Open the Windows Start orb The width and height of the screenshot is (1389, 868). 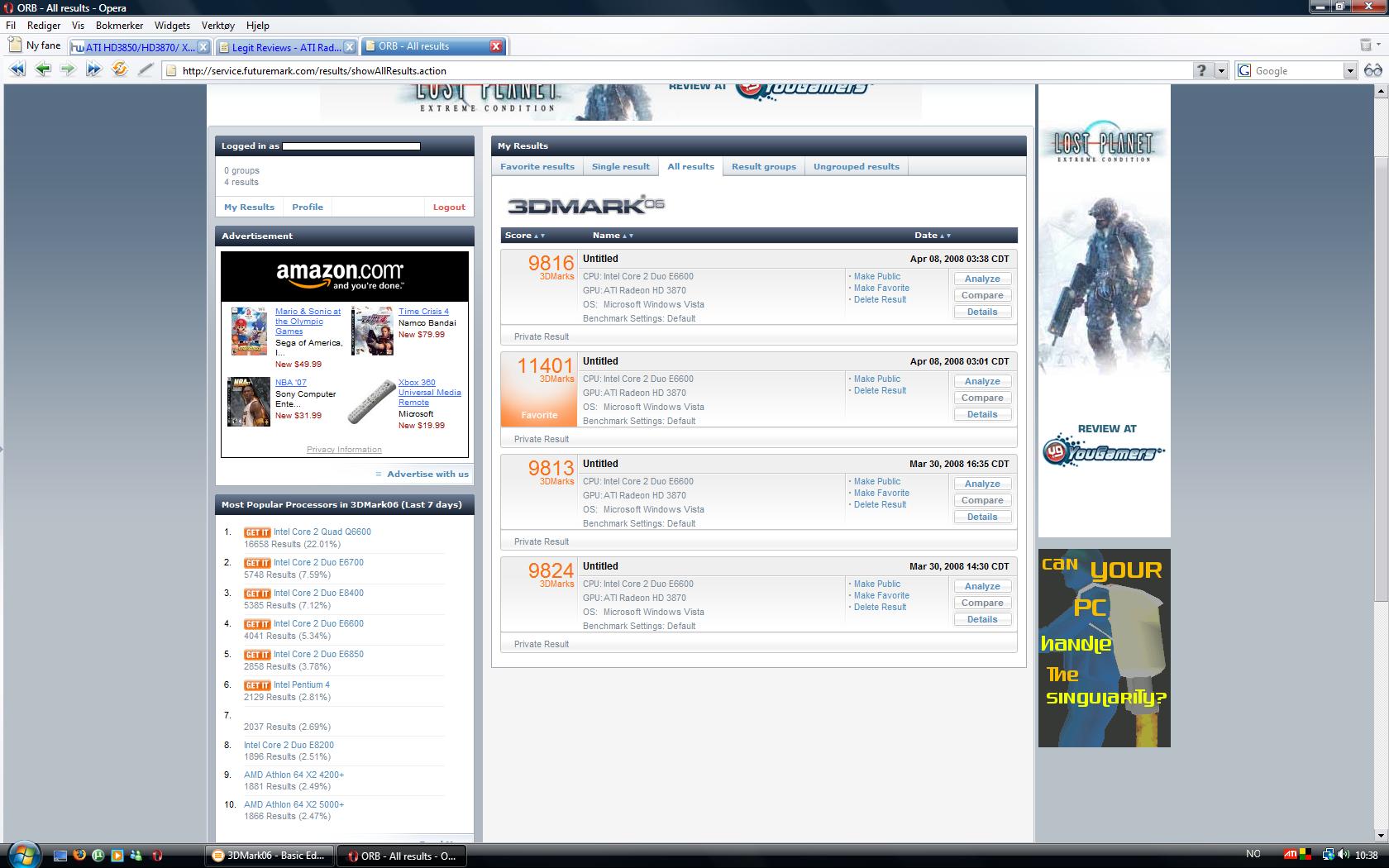pos(22,854)
